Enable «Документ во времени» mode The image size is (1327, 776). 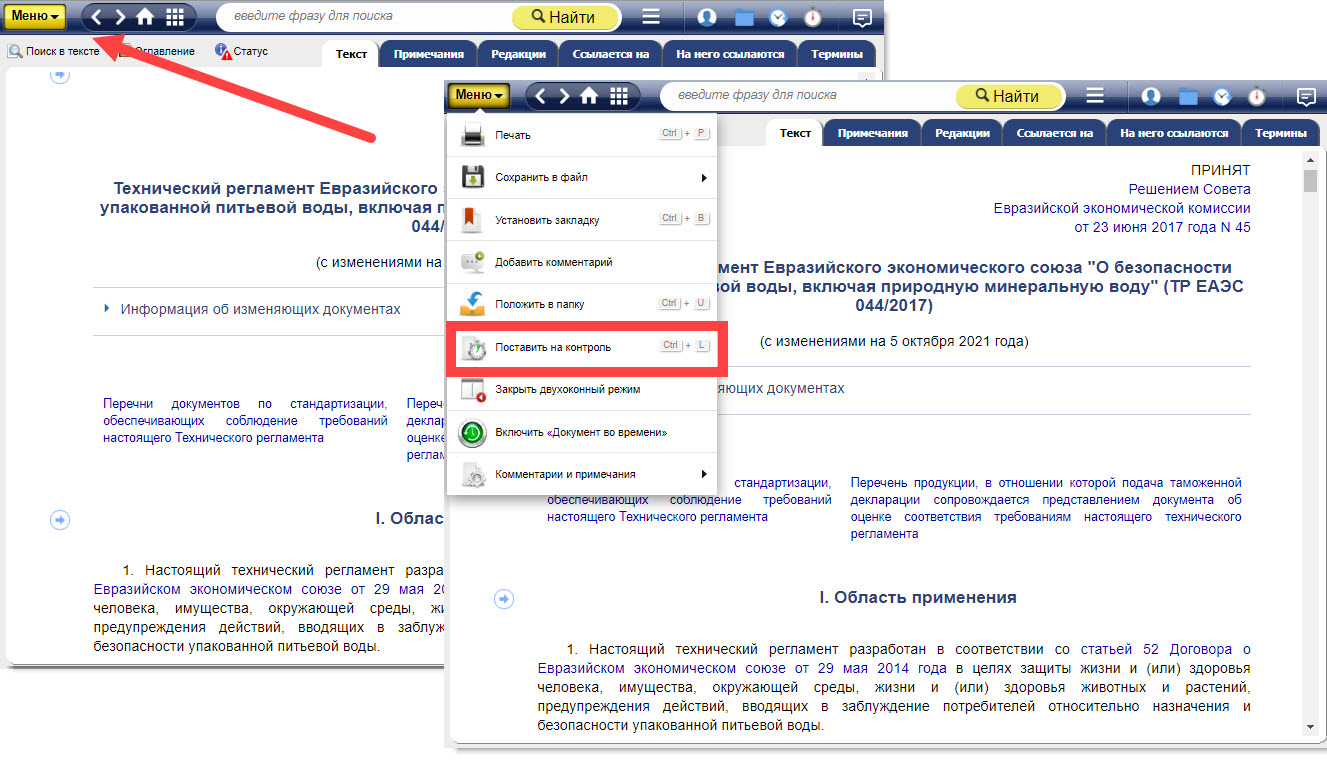point(582,432)
